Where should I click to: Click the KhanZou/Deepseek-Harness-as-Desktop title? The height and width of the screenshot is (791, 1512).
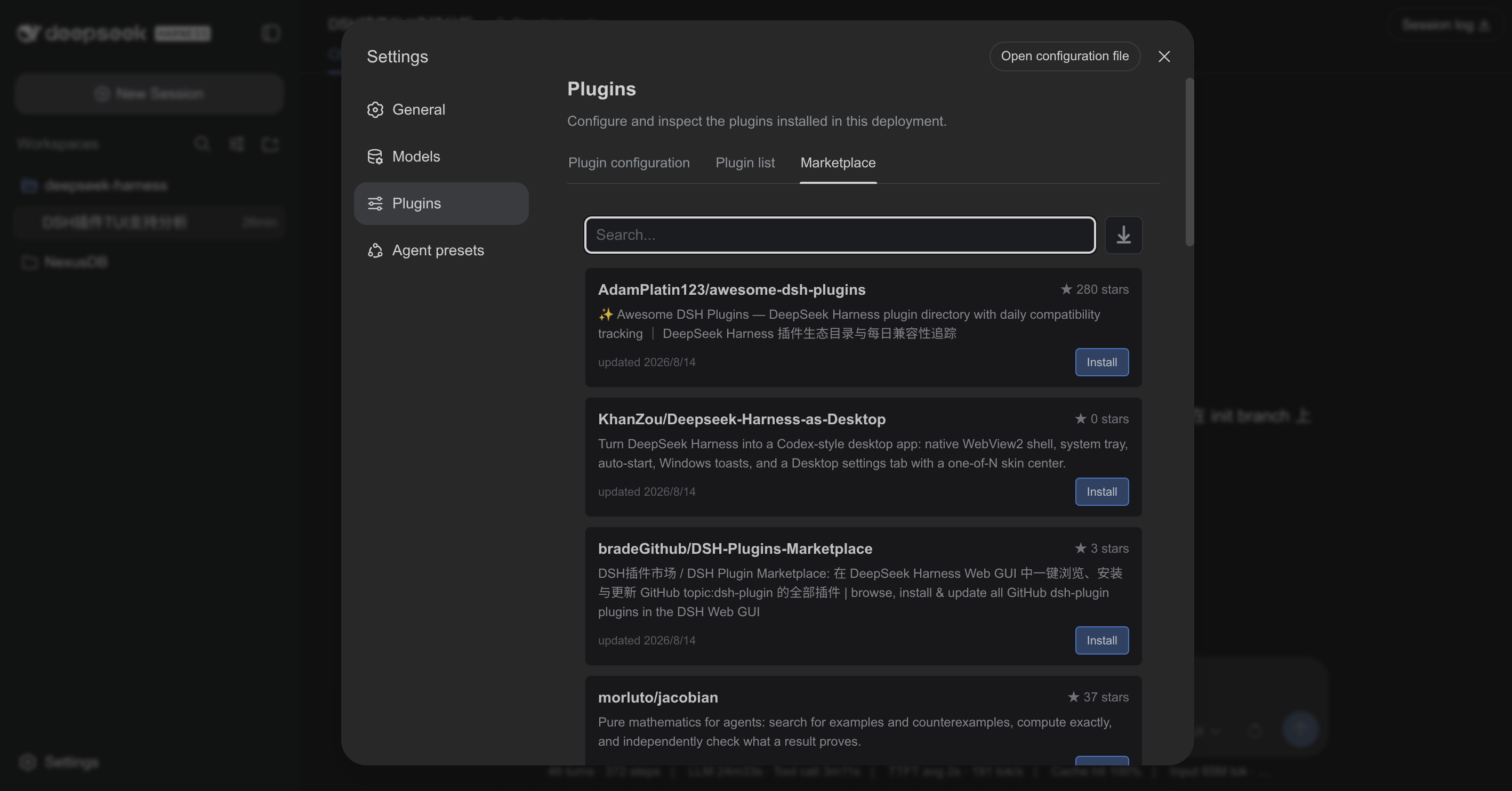click(741, 419)
